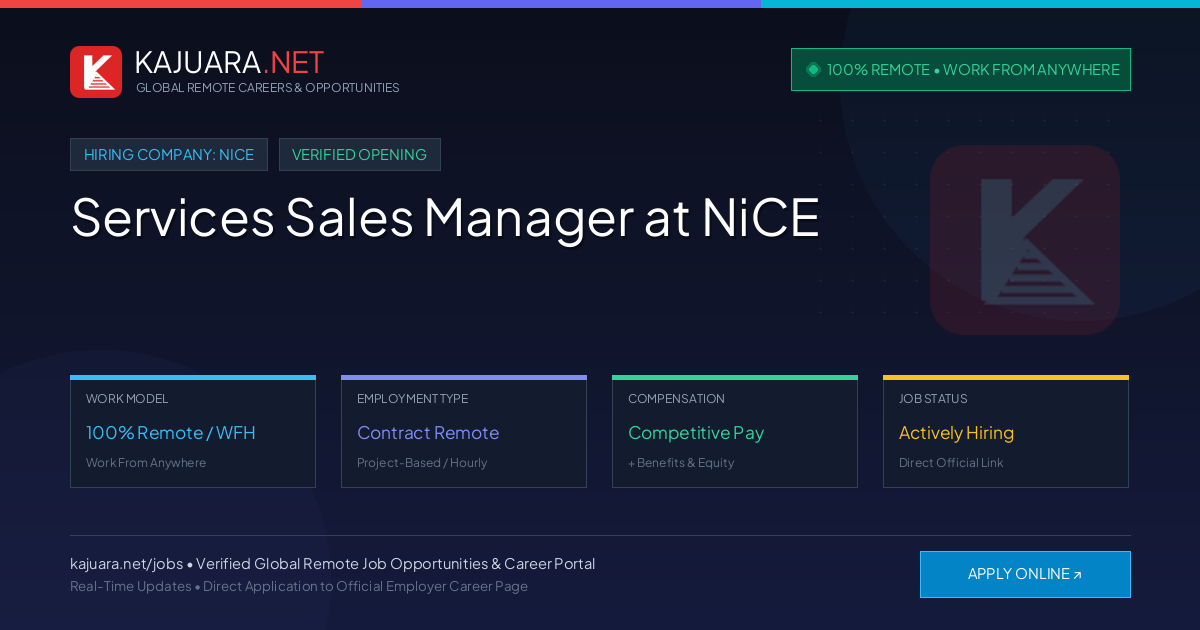The height and width of the screenshot is (630, 1200).
Task: Click the Direct Official Link caption
Action: pos(951,463)
